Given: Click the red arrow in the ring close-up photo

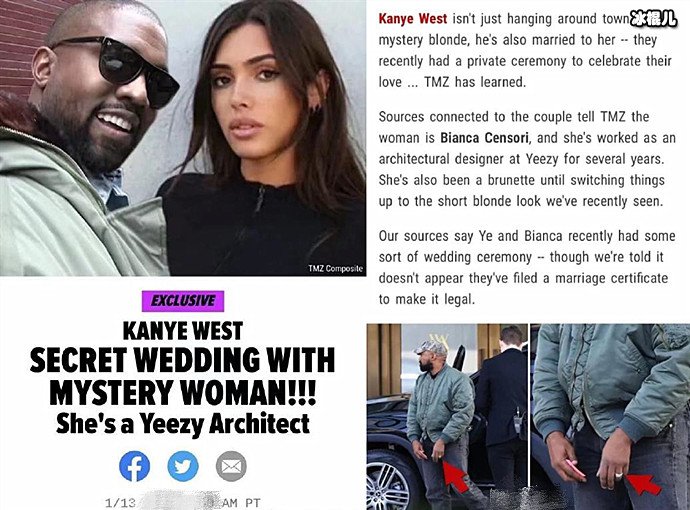Looking at the screenshot, I should (x=643, y=484).
